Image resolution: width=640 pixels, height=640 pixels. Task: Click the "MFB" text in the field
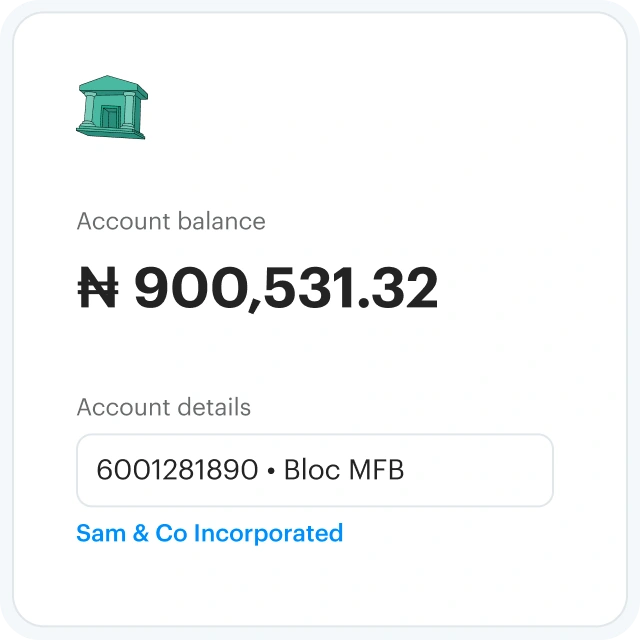pyautogui.click(x=375, y=470)
